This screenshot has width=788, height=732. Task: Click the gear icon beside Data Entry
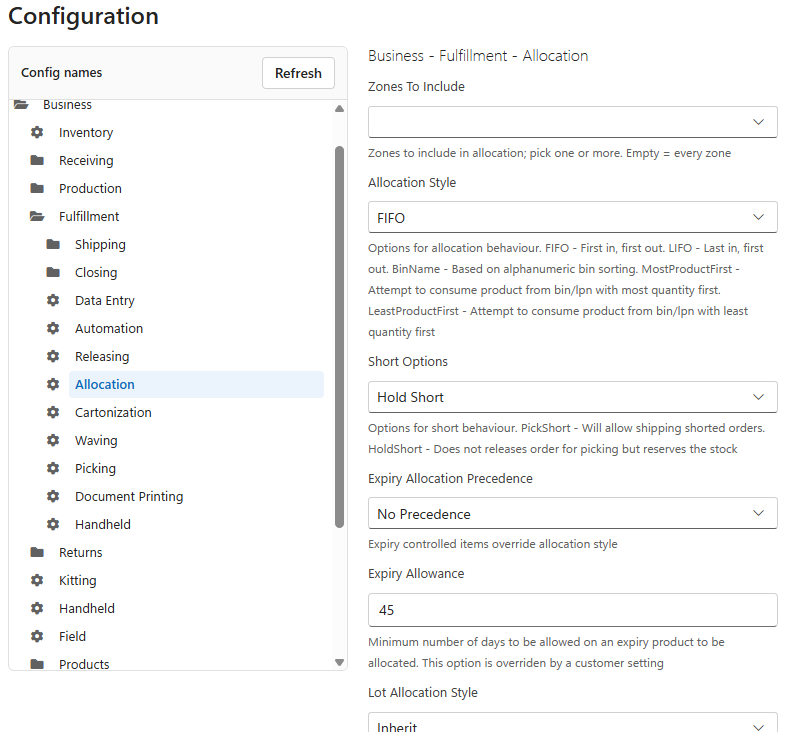point(53,300)
